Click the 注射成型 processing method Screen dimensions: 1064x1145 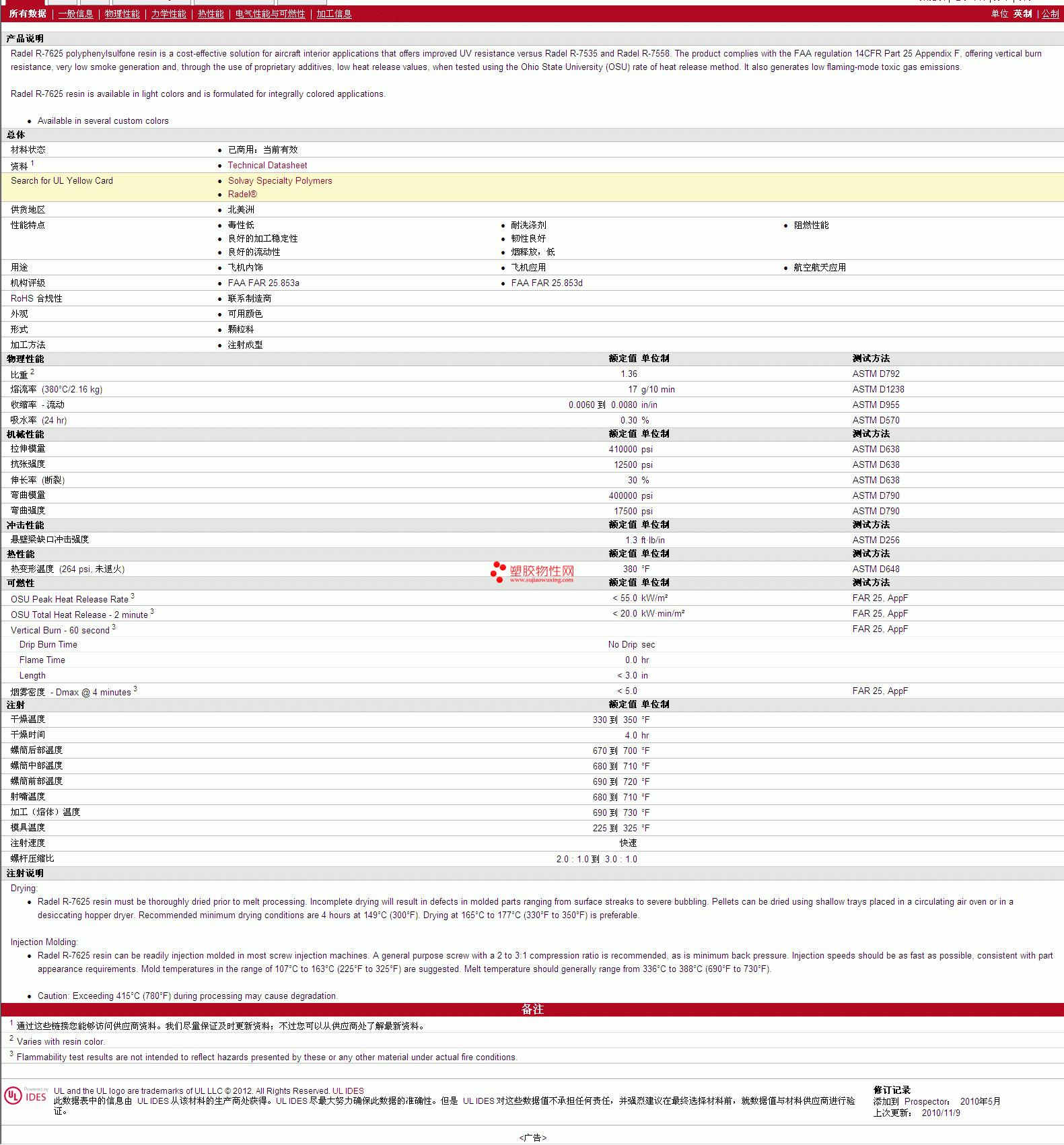(x=245, y=345)
